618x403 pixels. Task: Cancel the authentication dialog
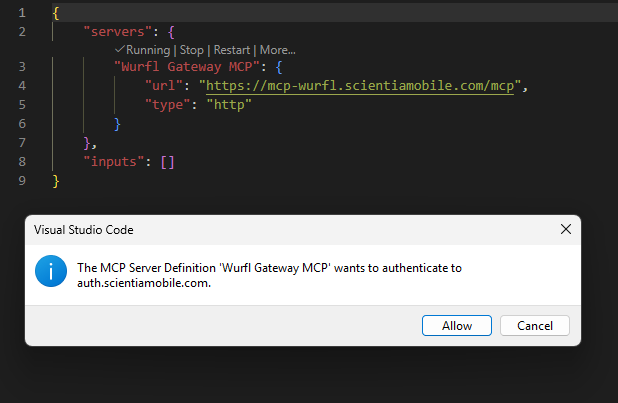point(535,326)
